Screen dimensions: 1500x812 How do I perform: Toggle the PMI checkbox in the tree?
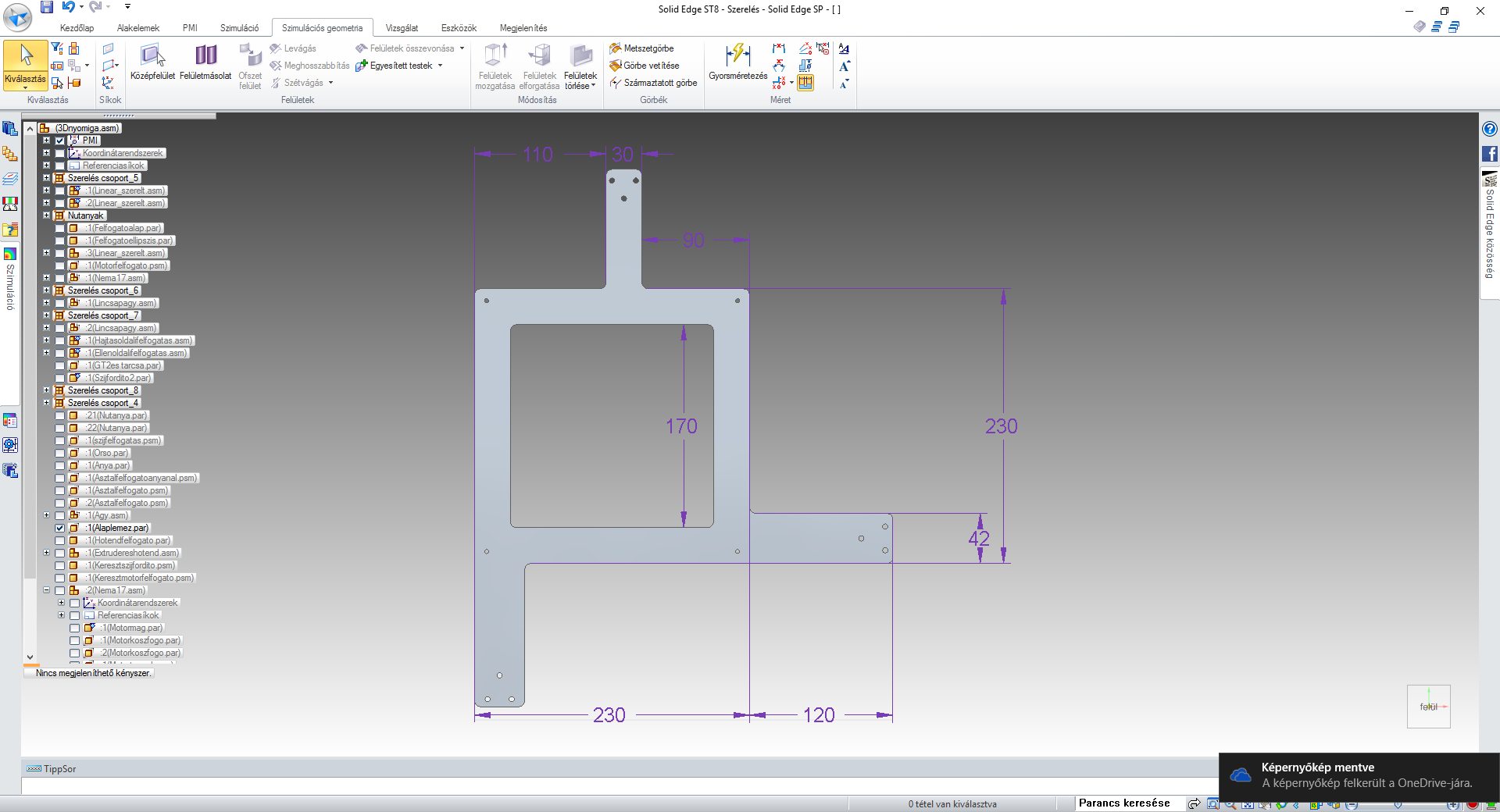pyautogui.click(x=60, y=141)
